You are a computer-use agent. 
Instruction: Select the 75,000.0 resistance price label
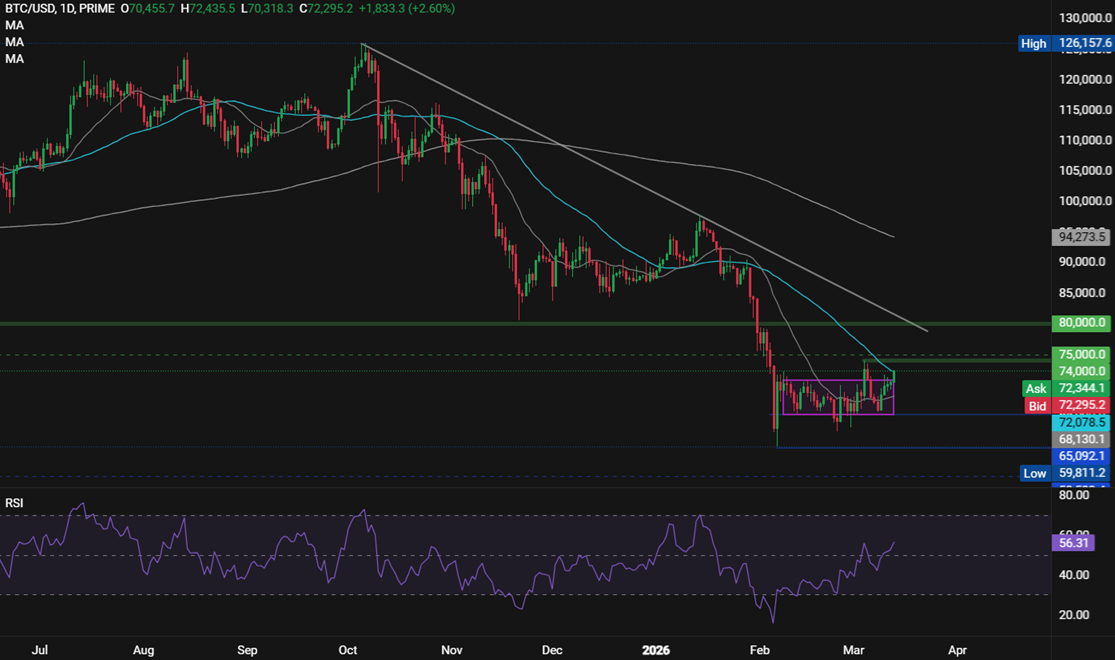coord(1082,355)
